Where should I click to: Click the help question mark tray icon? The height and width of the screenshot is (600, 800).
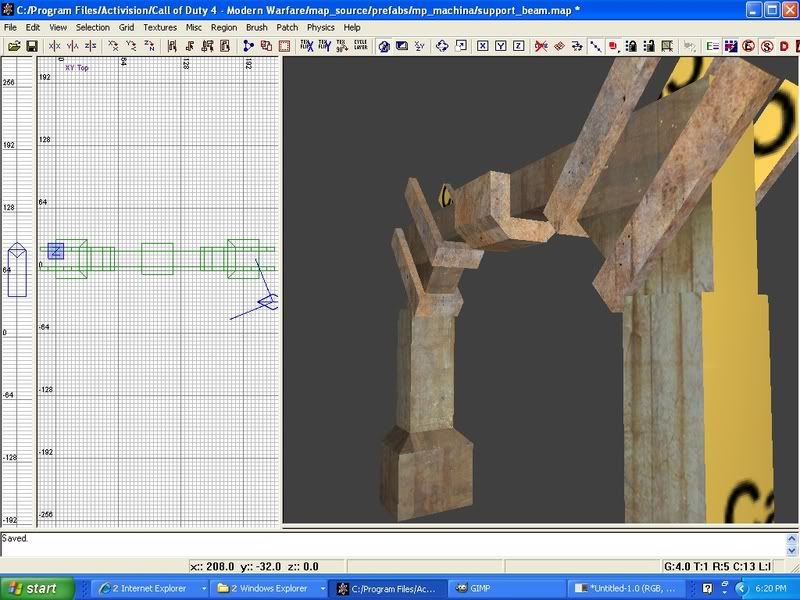[707, 589]
